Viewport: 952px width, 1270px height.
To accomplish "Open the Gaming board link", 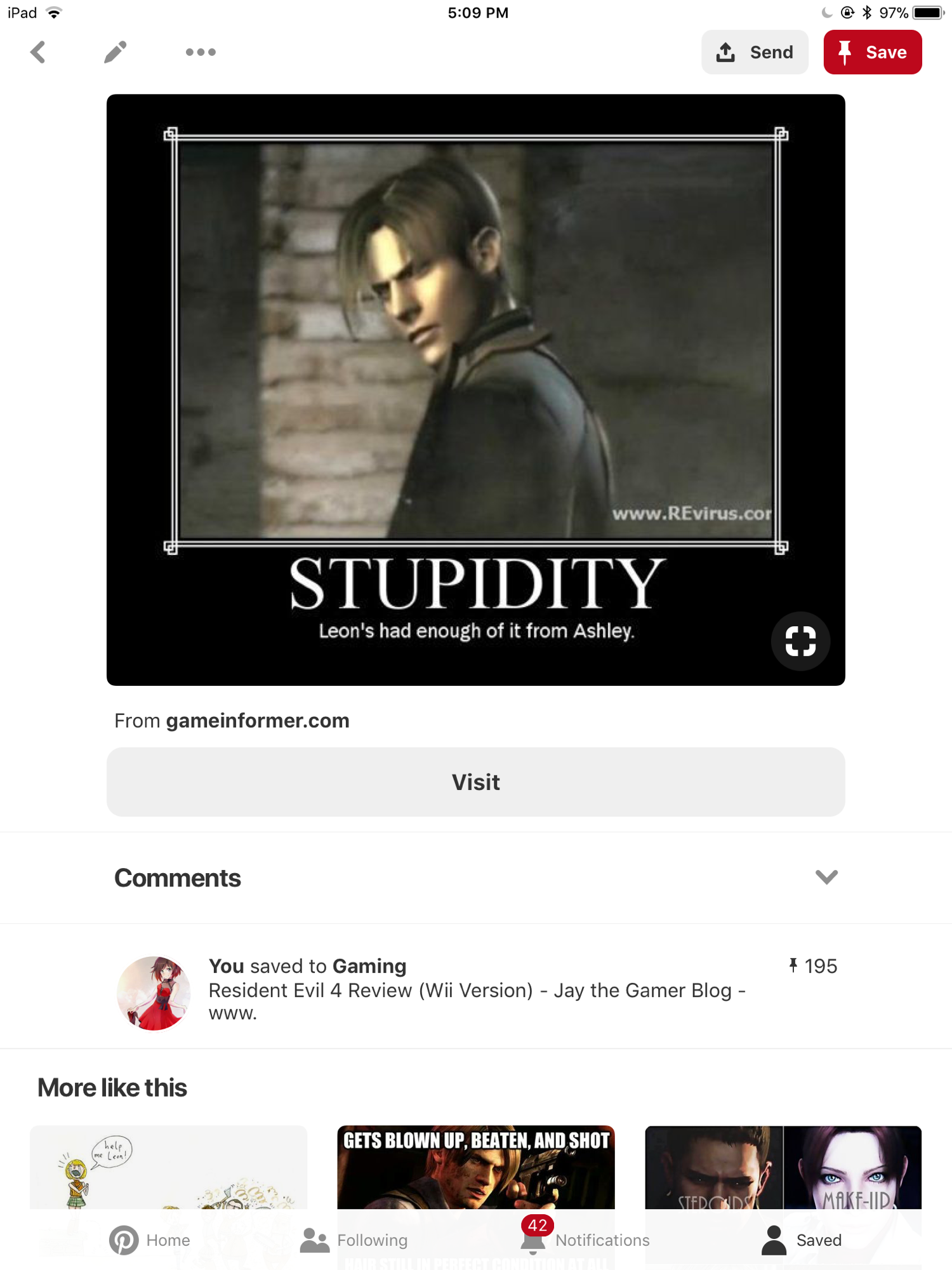I will tap(369, 966).
